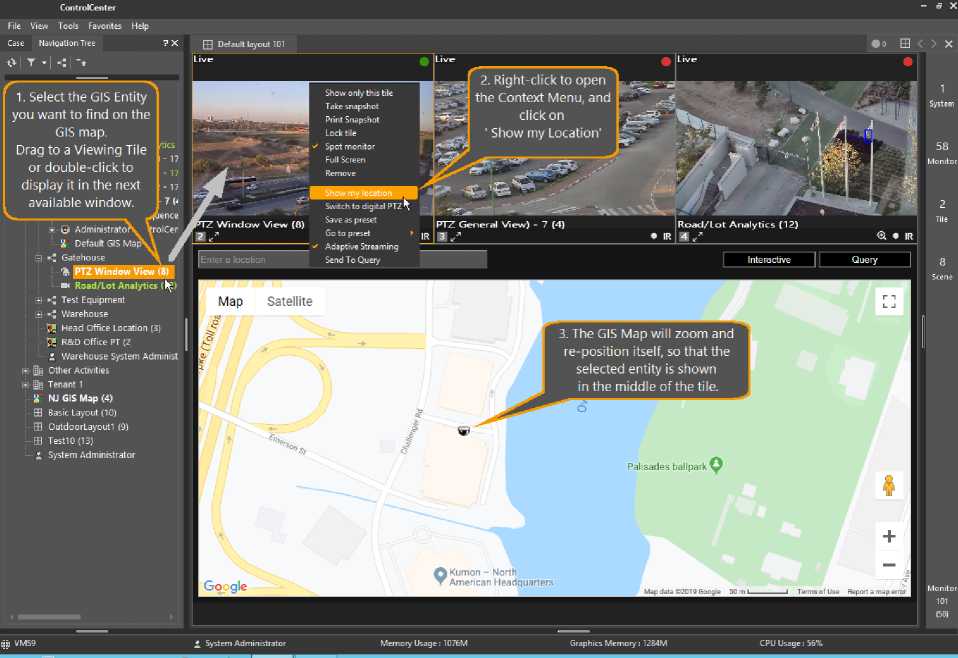The image size is (958, 658).
Task: Click the 'Enter a location' search field
Action: (342, 260)
